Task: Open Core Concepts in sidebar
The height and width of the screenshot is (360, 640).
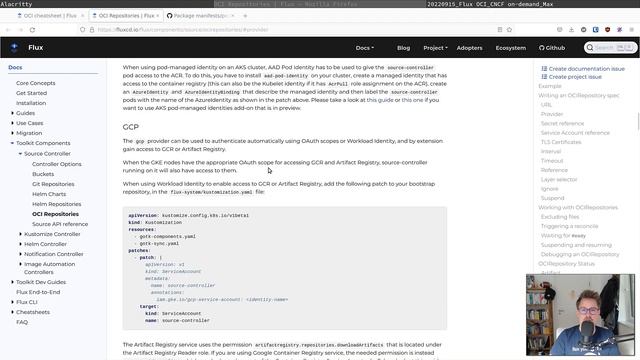Action: pos(36,83)
